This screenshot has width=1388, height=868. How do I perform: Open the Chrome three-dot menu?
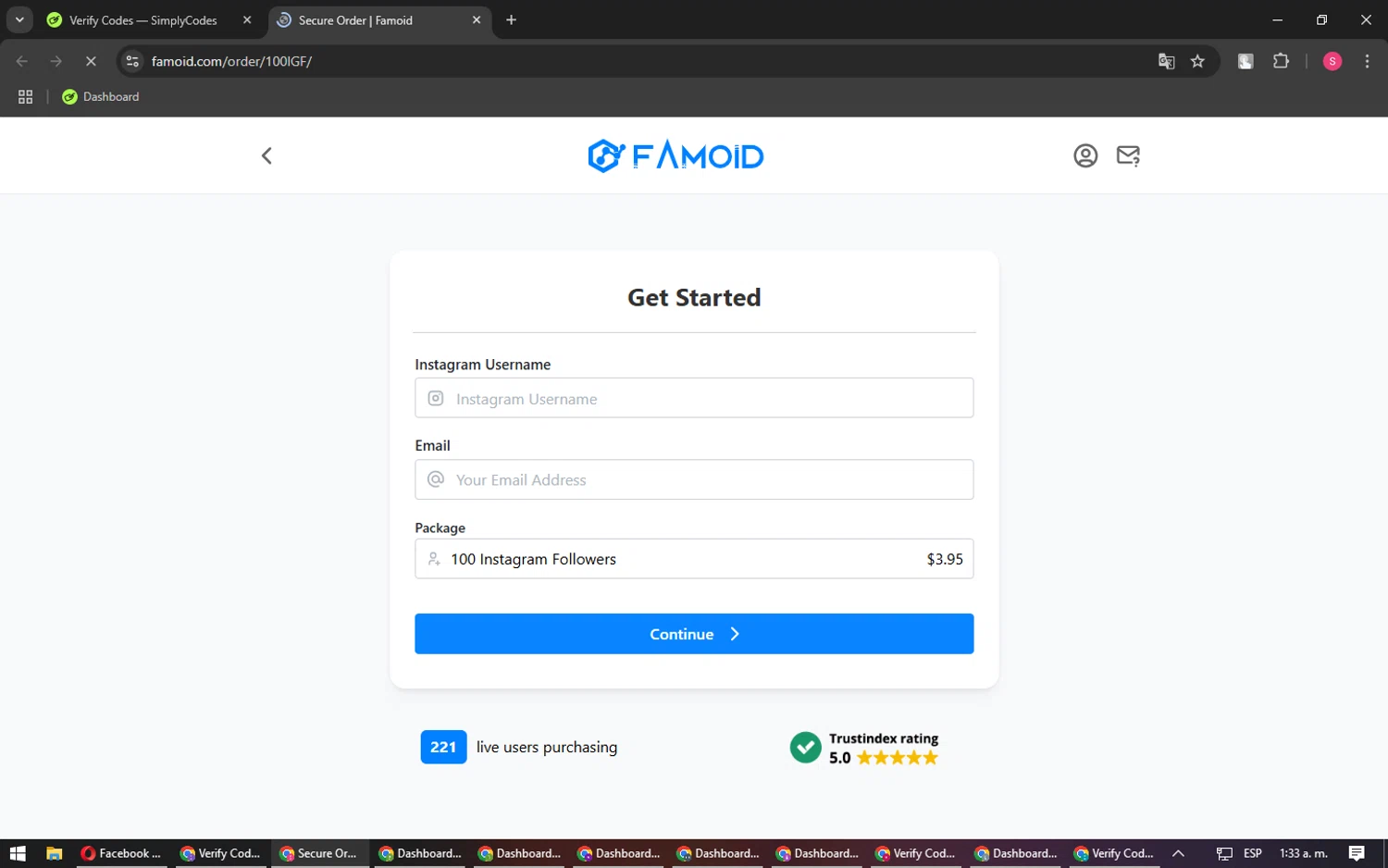point(1367,61)
